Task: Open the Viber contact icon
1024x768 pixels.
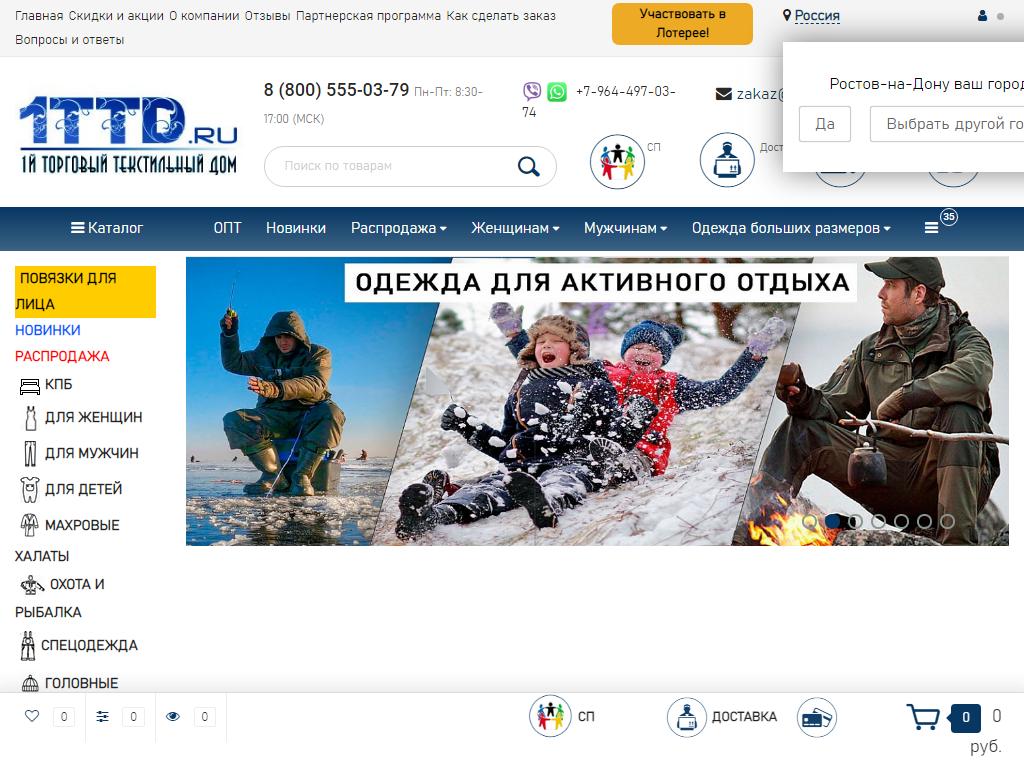Action: coord(532,92)
